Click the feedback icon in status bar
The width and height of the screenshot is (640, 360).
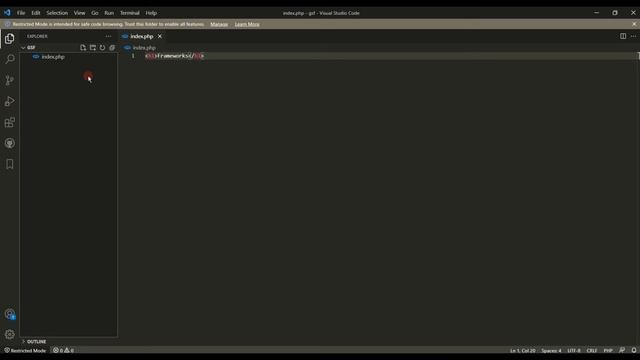point(622,350)
